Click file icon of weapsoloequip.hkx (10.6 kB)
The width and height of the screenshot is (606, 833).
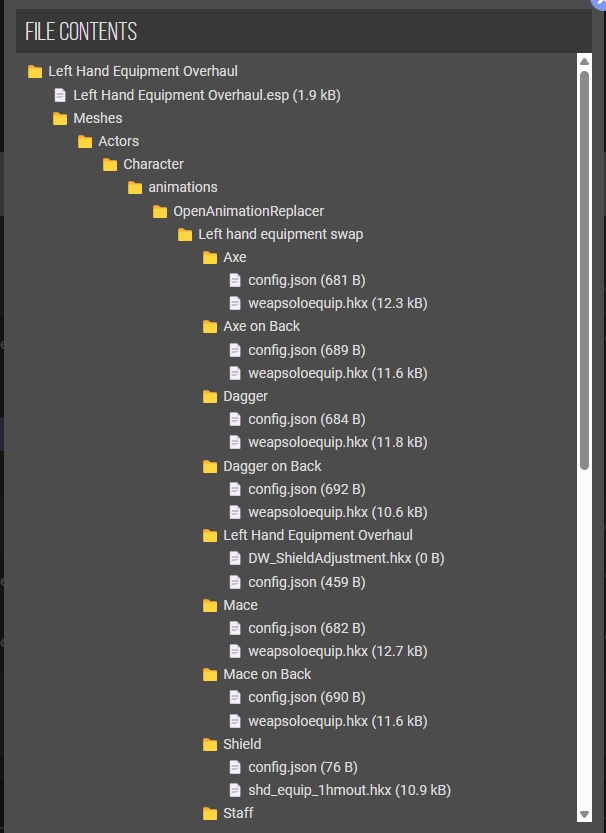tap(235, 513)
